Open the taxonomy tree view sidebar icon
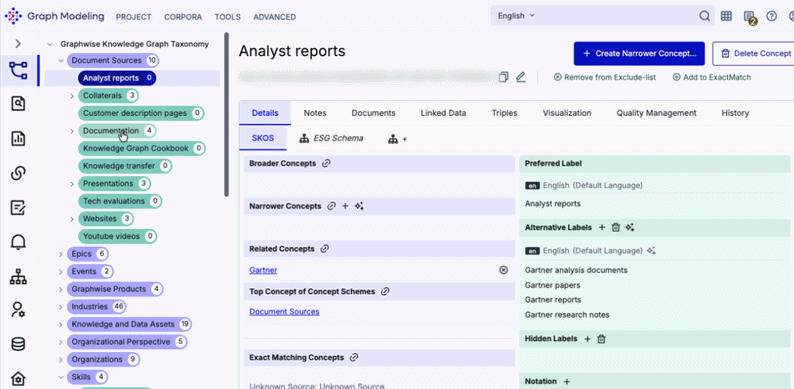Image resolution: width=794 pixels, height=389 pixels. pos(18,70)
